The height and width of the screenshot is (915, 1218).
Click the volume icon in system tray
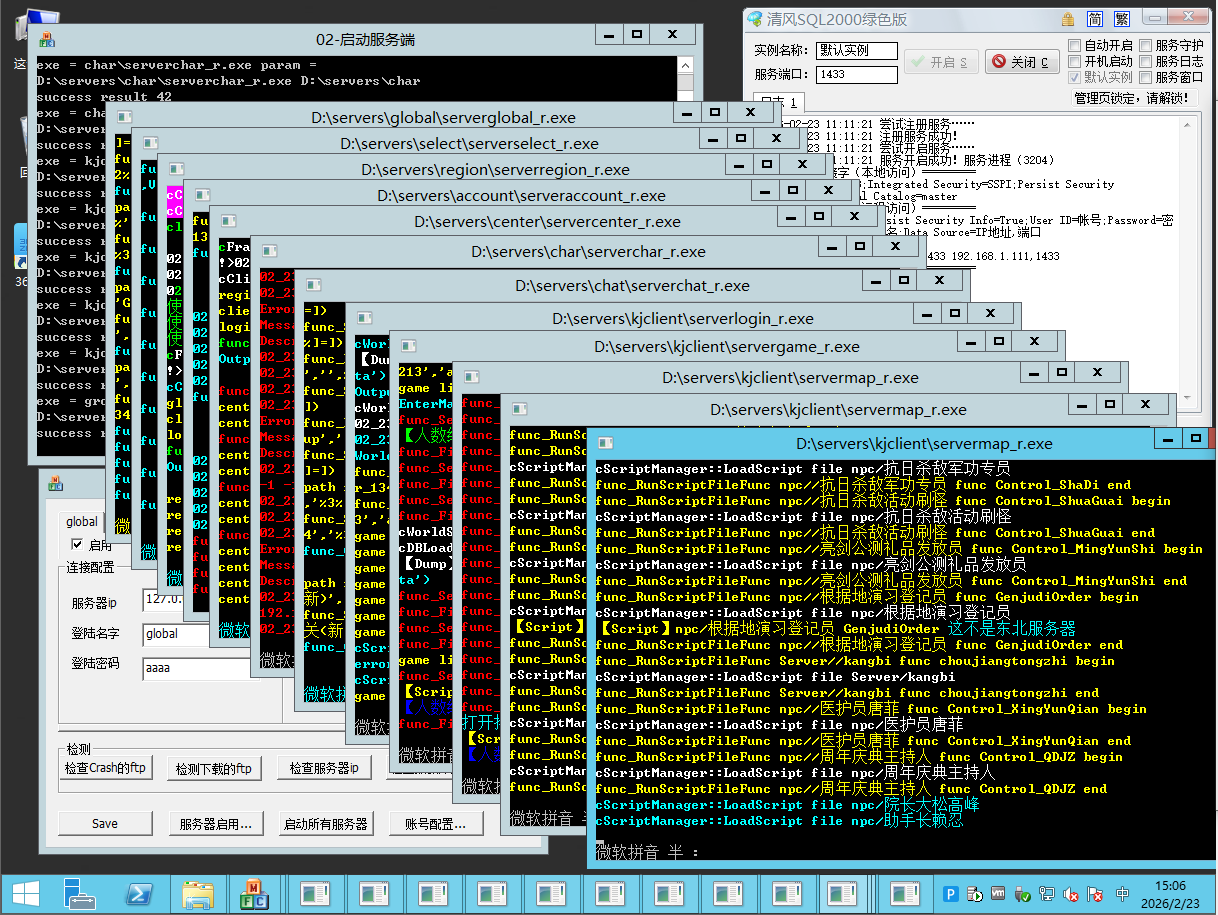(1070, 894)
